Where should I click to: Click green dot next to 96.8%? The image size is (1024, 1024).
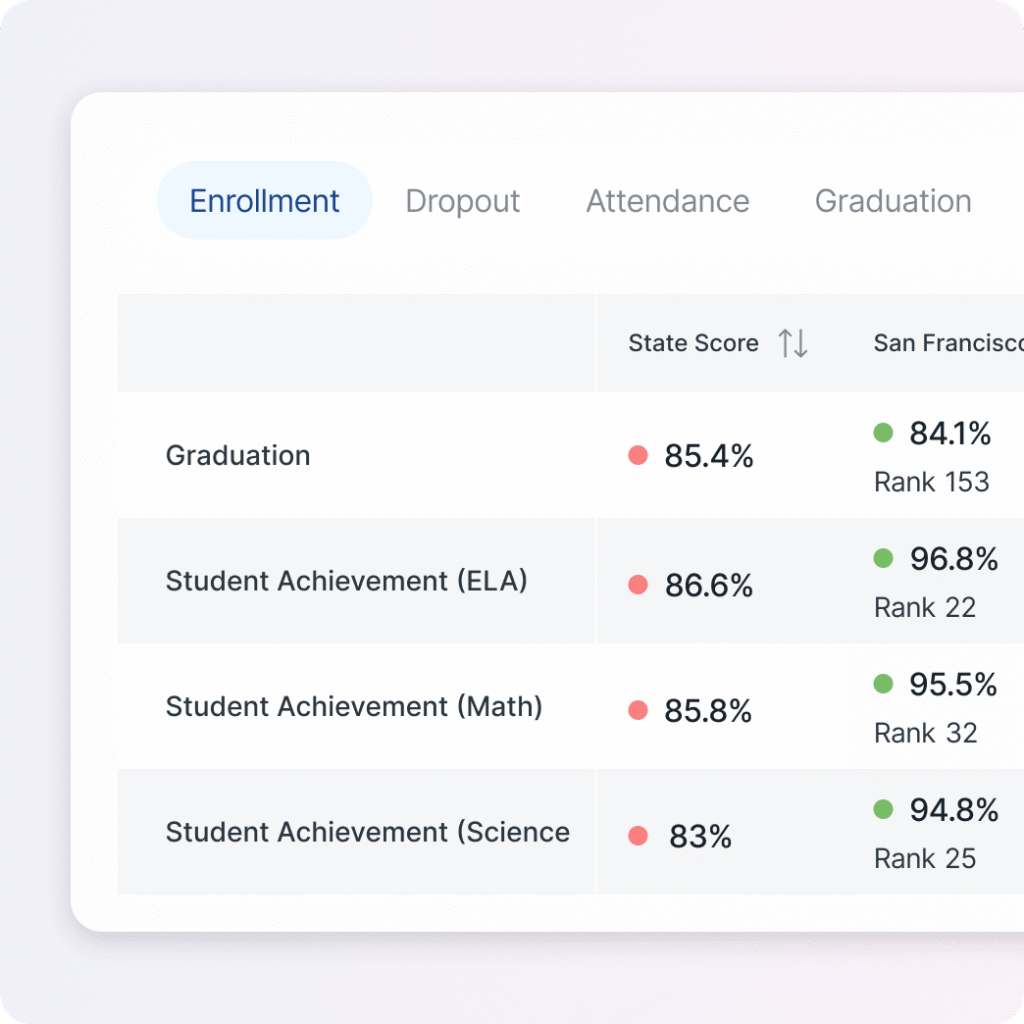(883, 559)
